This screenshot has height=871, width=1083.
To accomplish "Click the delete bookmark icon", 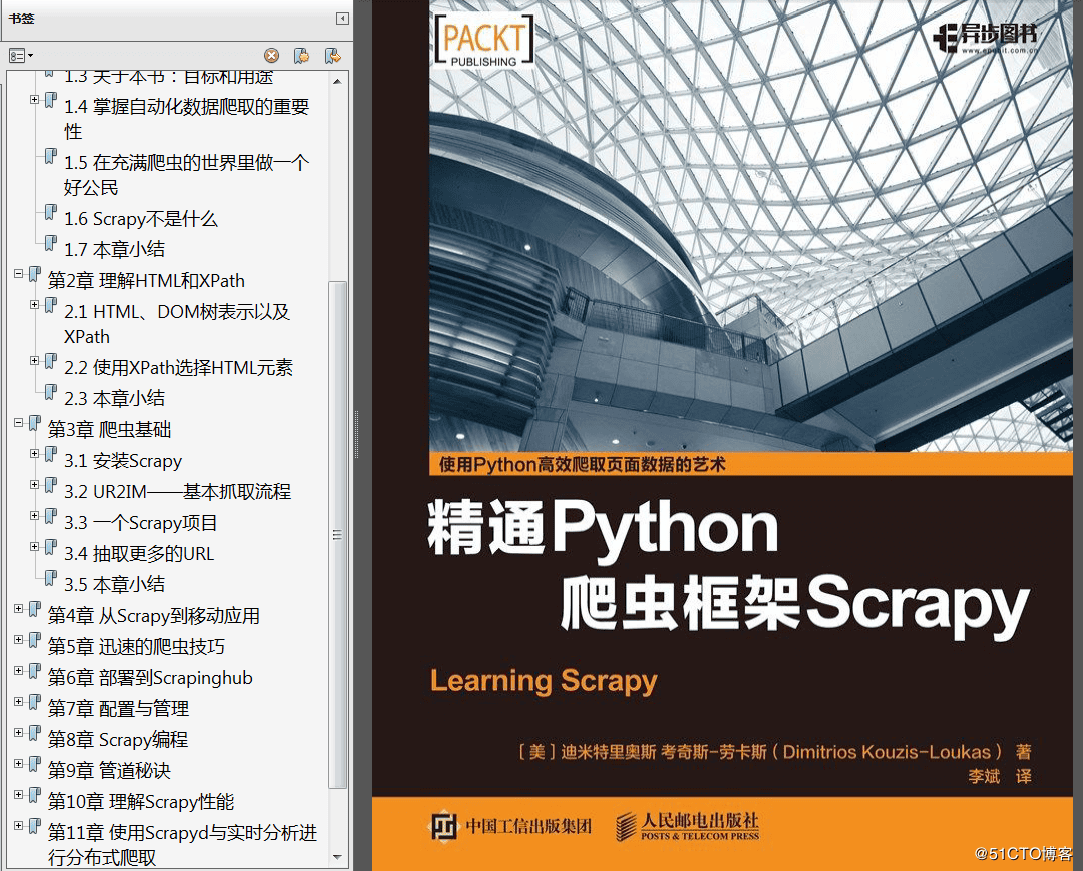I will click(x=271, y=55).
